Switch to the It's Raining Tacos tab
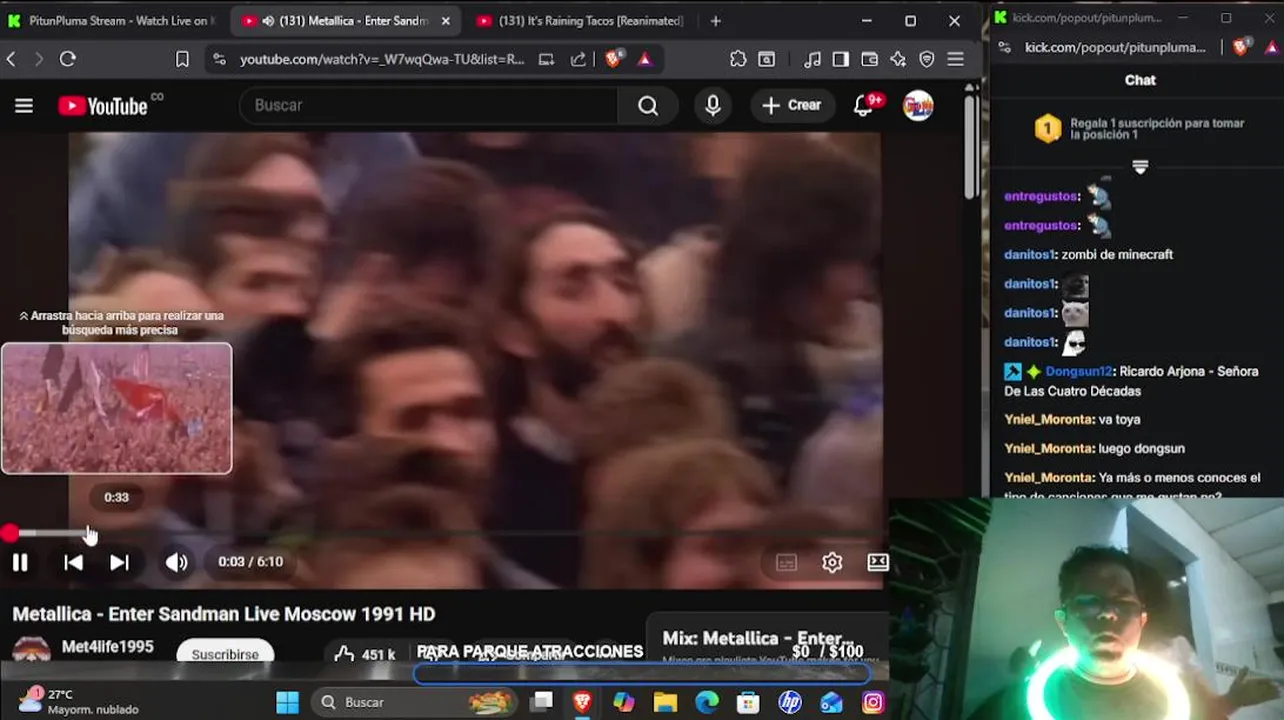Image resolution: width=1284 pixels, height=720 pixels. click(580, 21)
